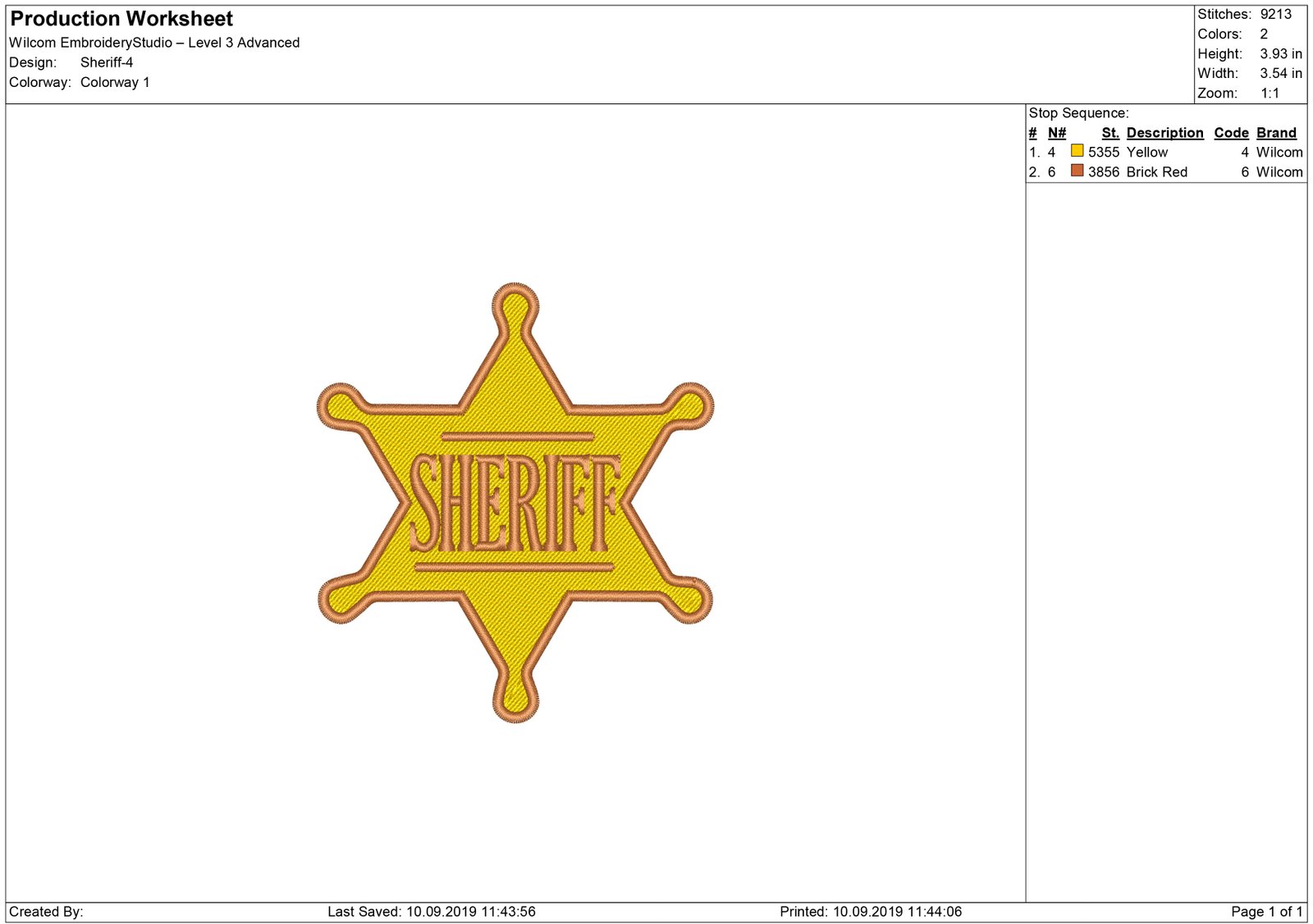Click the Brick Red thread color swatch

(x=1077, y=171)
